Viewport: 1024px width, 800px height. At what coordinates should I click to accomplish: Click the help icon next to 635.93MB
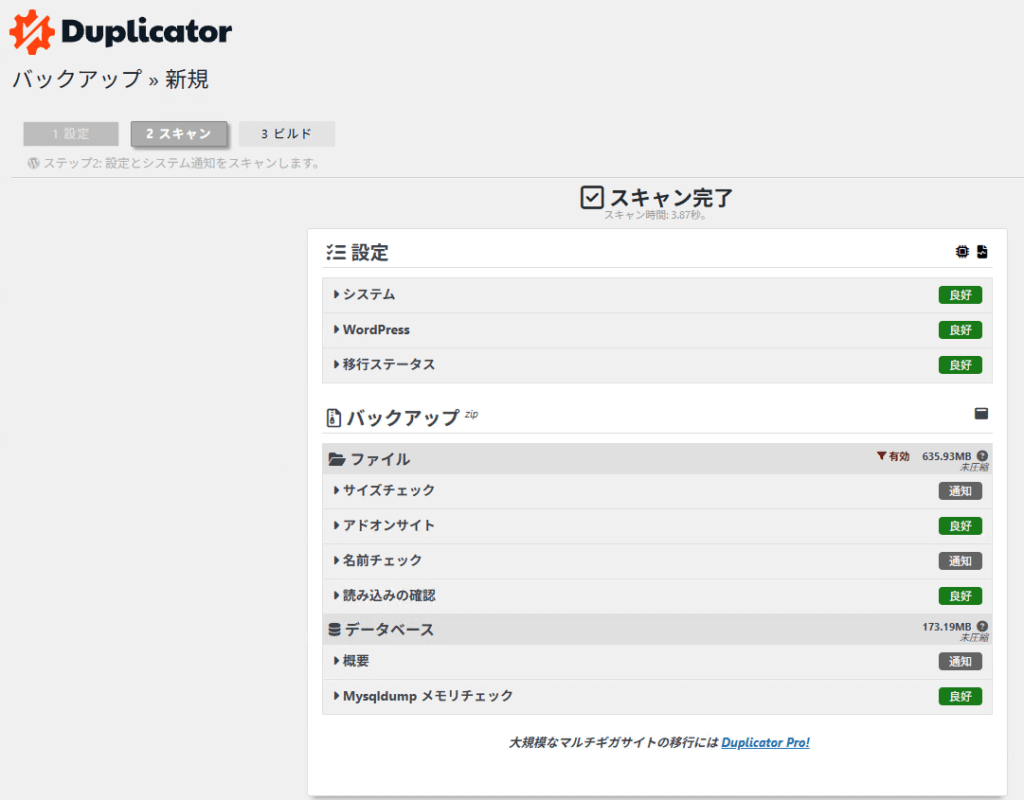click(982, 456)
